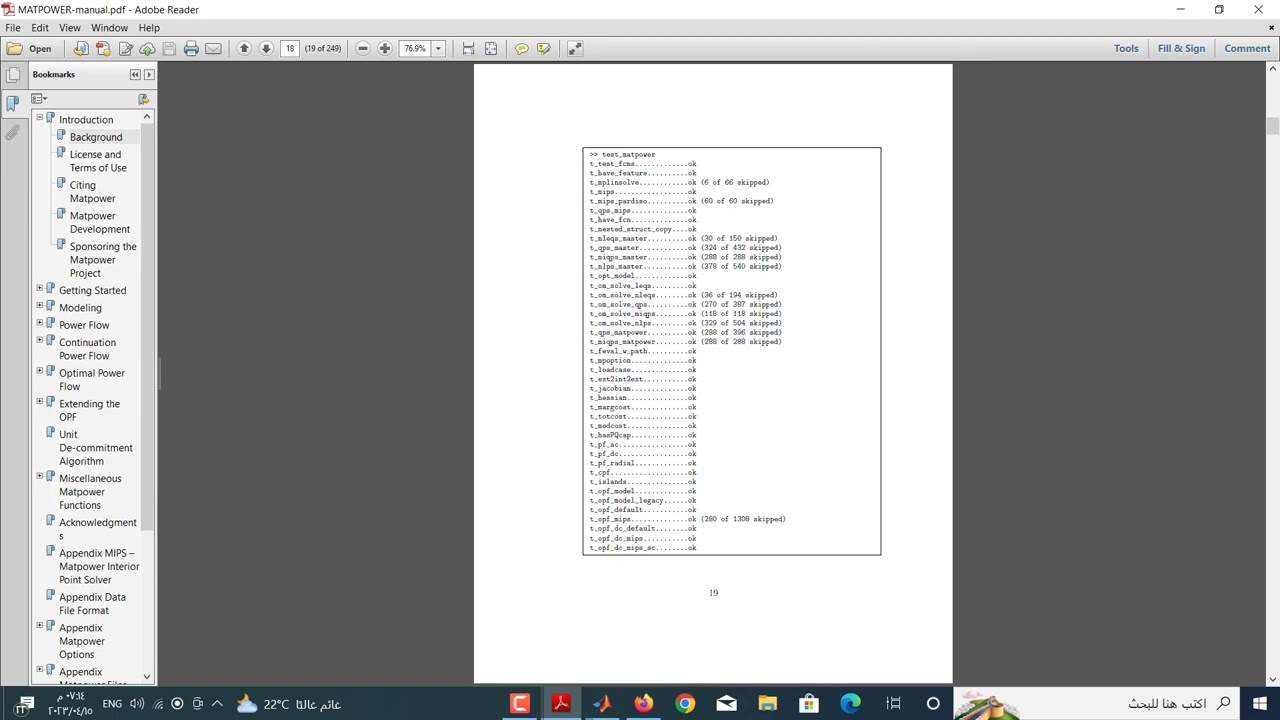Screen dimensions: 1280x720
Task: Open the Edit menu
Action: 40,28
